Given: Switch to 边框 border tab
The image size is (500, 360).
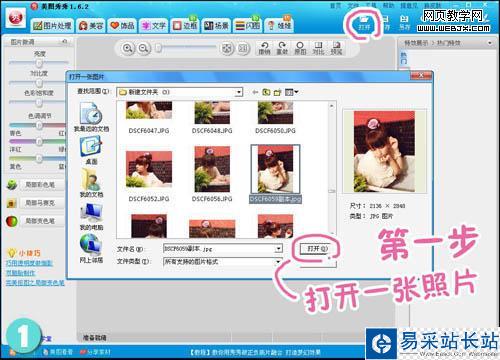Looking at the screenshot, I should 185,25.
